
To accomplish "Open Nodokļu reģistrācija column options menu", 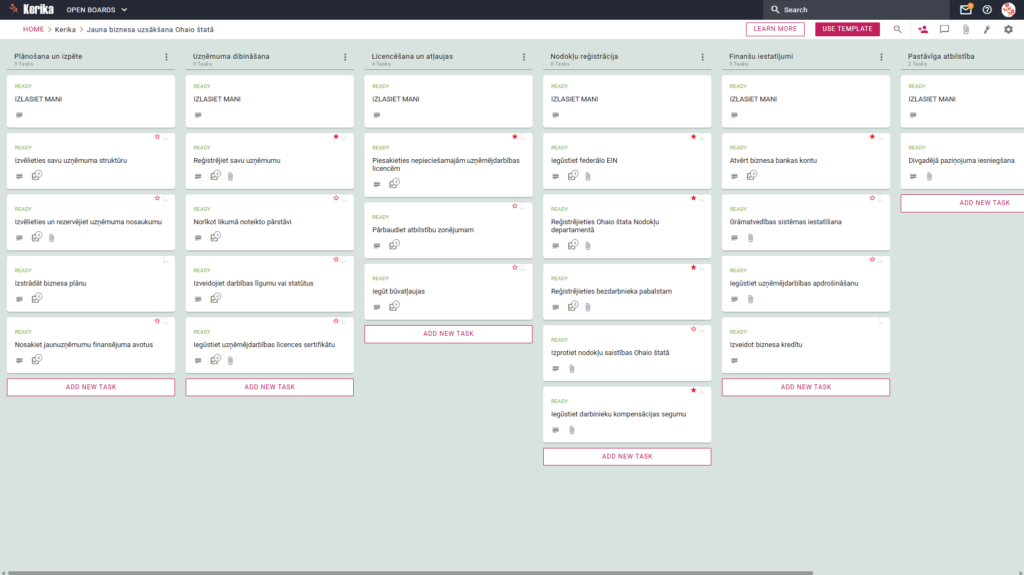I will (703, 58).
